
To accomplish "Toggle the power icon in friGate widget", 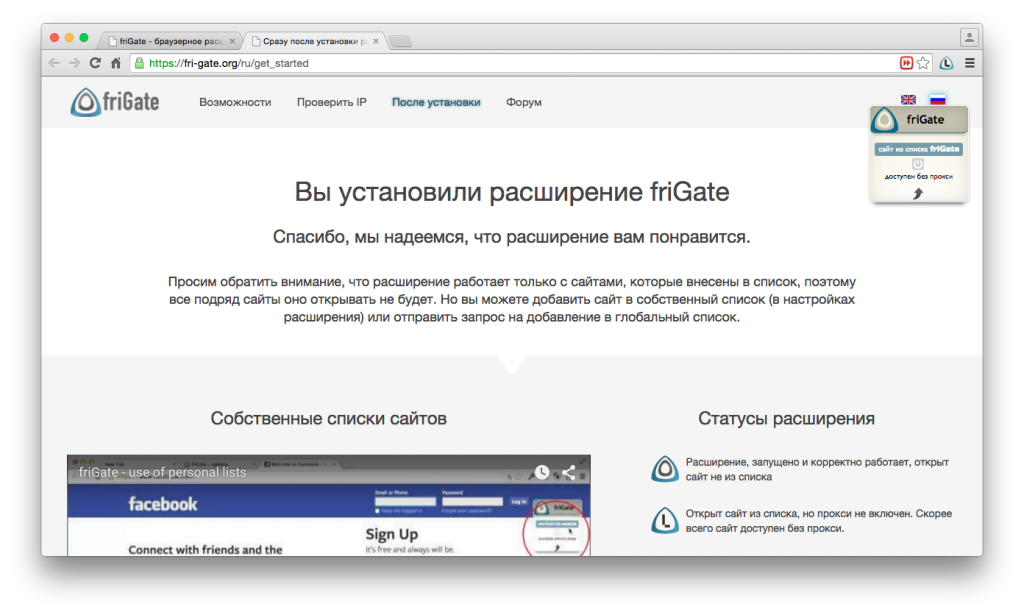I will 918,164.
